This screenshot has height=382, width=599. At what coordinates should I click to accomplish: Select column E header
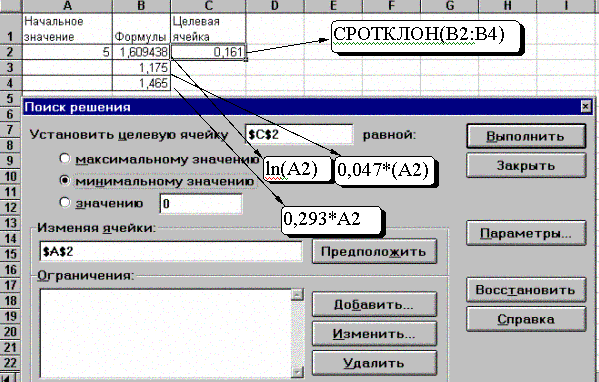pos(333,6)
